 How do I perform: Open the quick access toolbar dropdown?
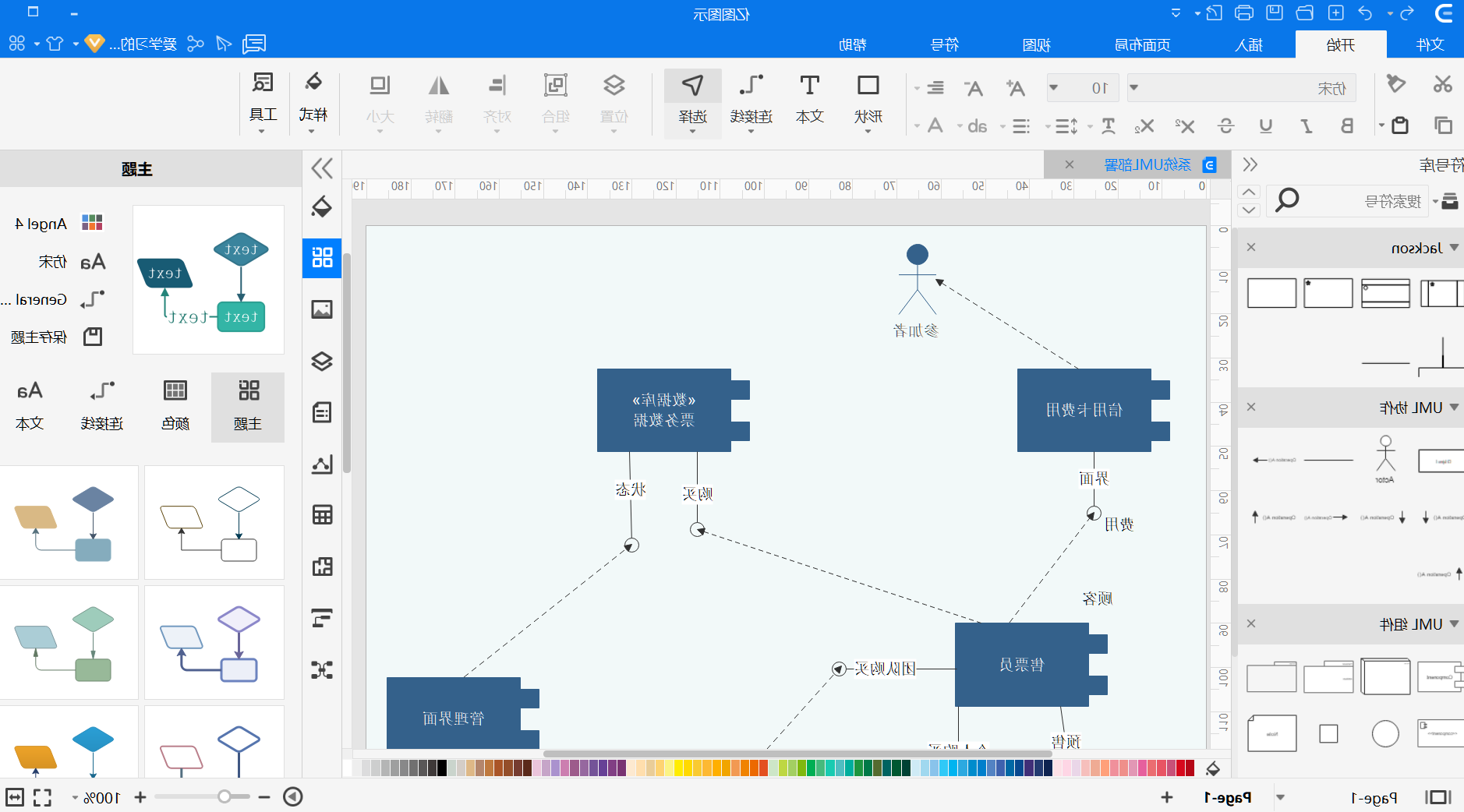pyautogui.click(x=1176, y=13)
